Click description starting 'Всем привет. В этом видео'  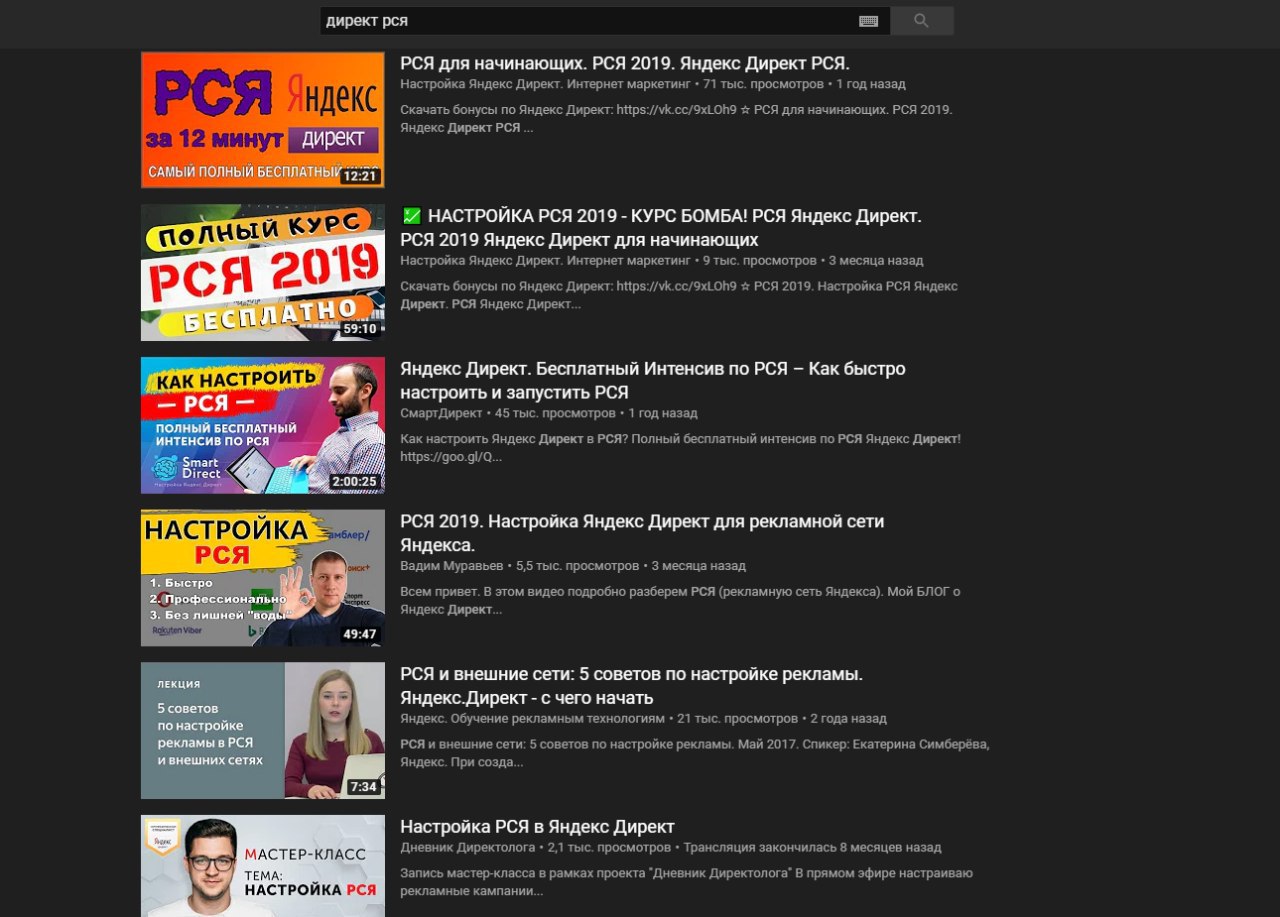(680, 600)
